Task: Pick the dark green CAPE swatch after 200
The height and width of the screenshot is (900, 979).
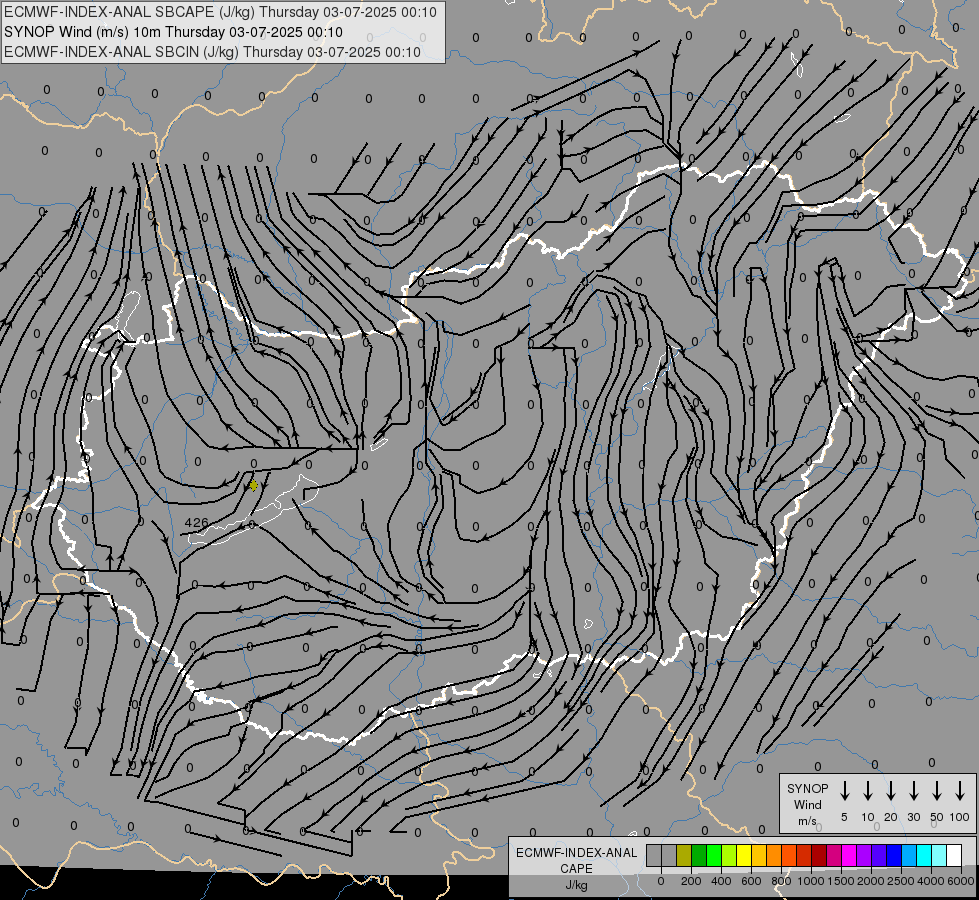Action: click(x=699, y=855)
